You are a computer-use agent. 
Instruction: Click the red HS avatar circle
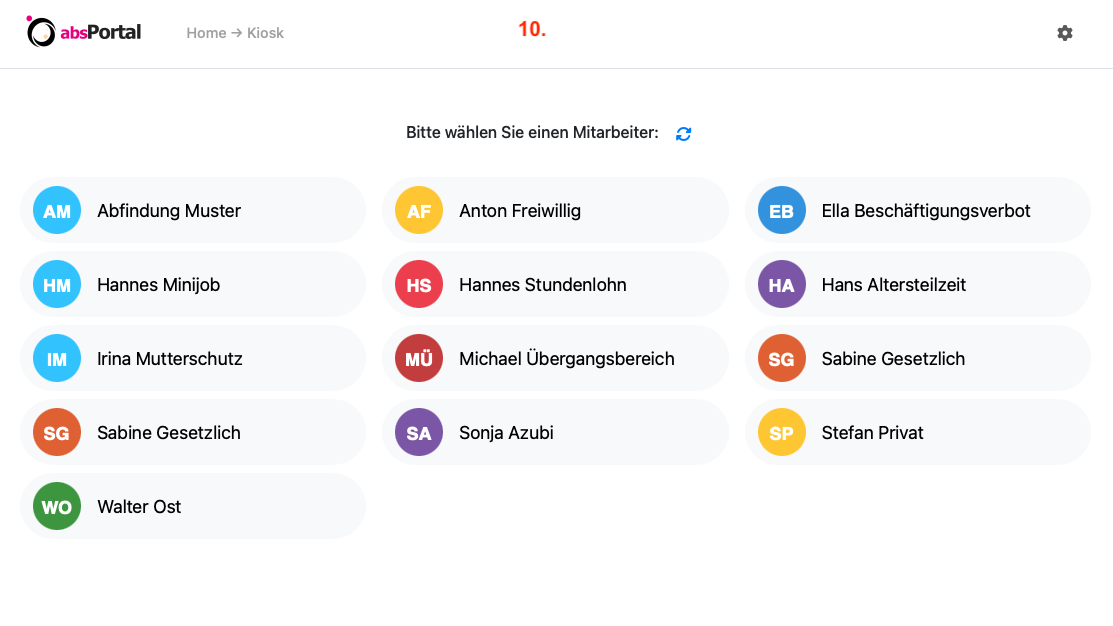[419, 285]
